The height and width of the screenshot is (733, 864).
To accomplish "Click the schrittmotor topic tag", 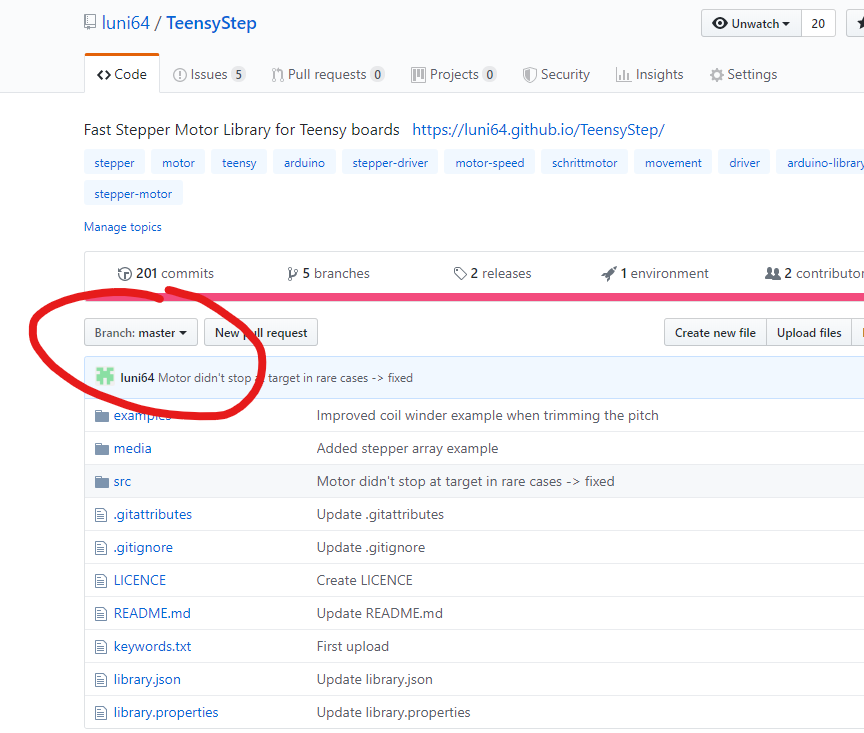I will [x=585, y=163].
